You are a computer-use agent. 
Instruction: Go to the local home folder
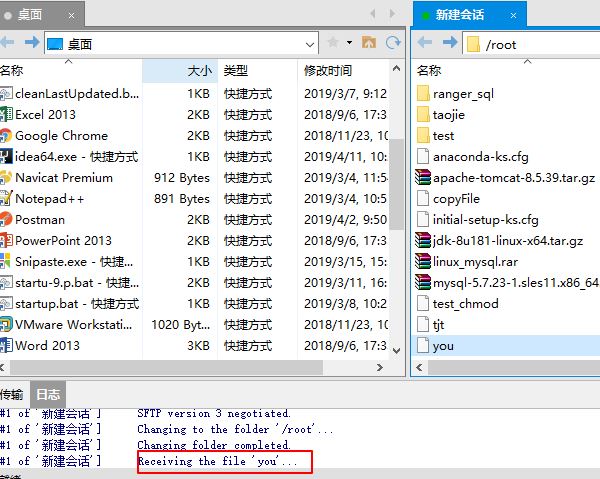[369, 43]
